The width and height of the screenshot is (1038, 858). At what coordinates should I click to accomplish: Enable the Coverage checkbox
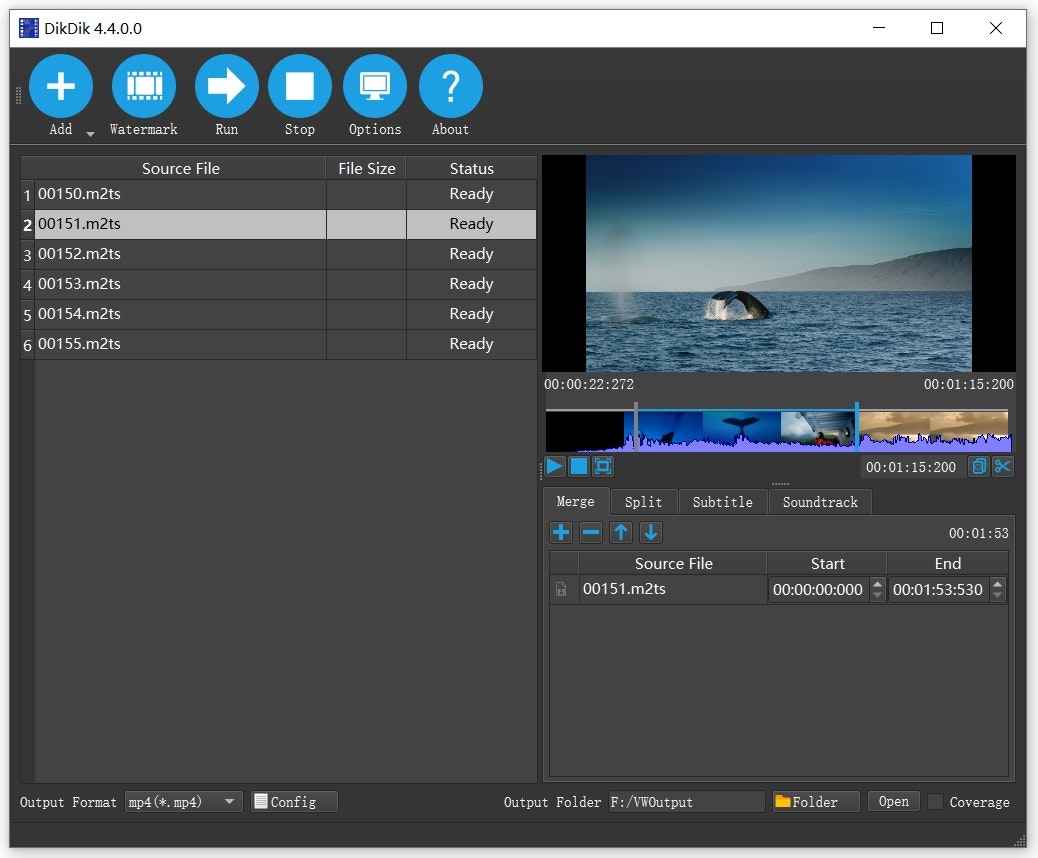(x=936, y=801)
